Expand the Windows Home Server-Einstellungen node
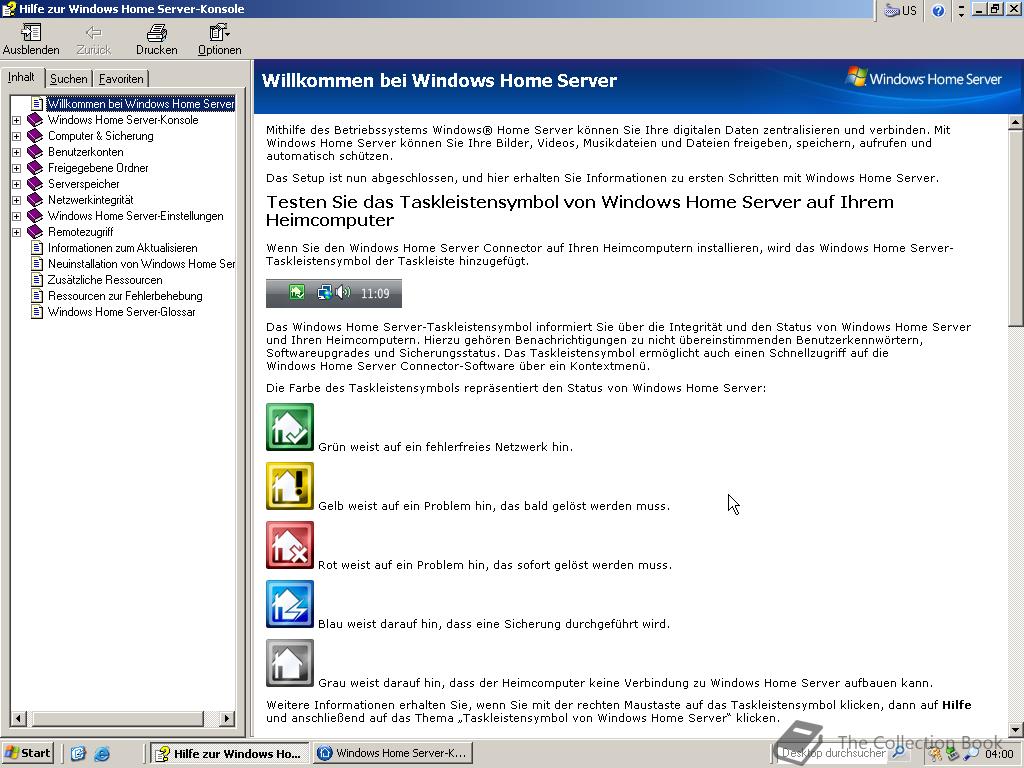 coord(17,216)
